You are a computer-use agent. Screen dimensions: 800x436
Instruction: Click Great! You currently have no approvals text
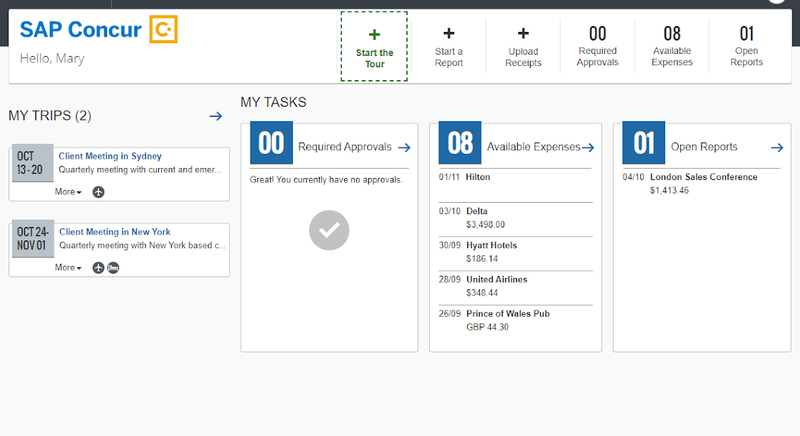[x=326, y=180]
